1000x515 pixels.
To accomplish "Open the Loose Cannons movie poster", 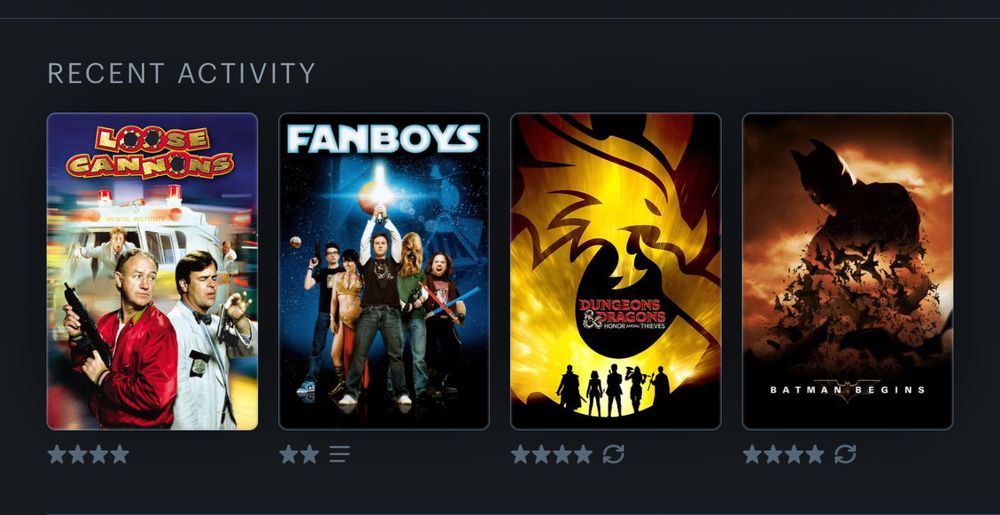I will coord(152,272).
